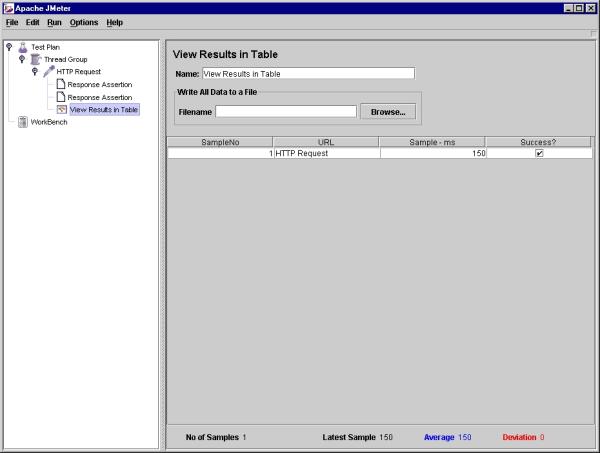This screenshot has width=600, height=453.
Task: Click the Test Plan flask icon
Action: tap(23, 47)
